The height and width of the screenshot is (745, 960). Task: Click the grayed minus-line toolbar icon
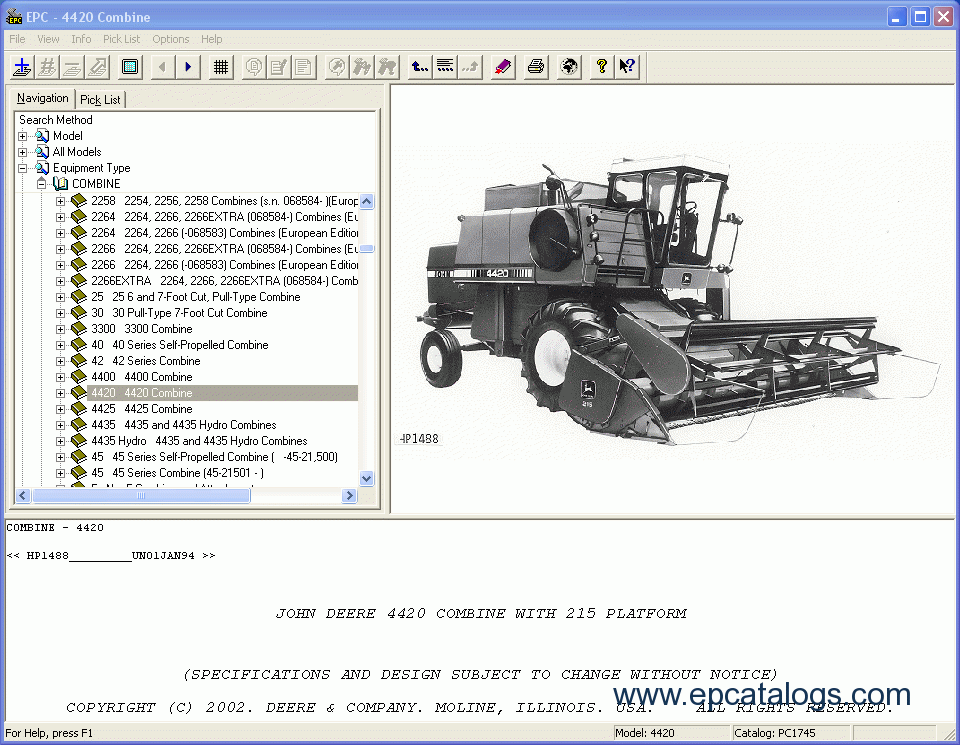point(72,67)
